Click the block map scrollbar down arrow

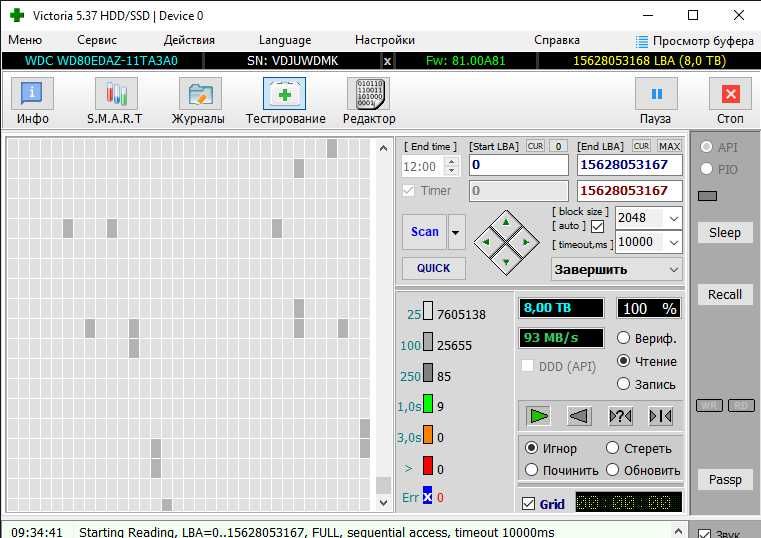pyautogui.click(x=383, y=503)
